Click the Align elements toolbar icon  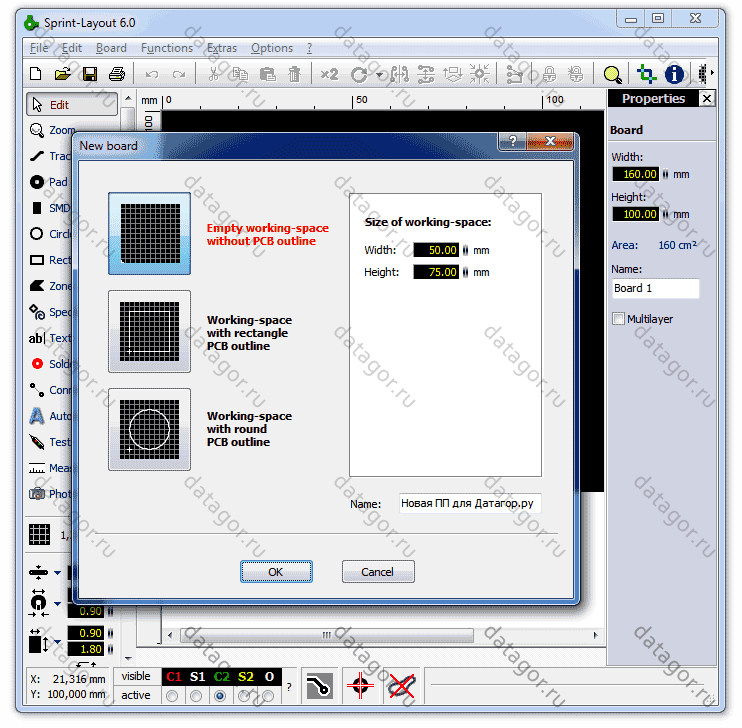pos(426,74)
